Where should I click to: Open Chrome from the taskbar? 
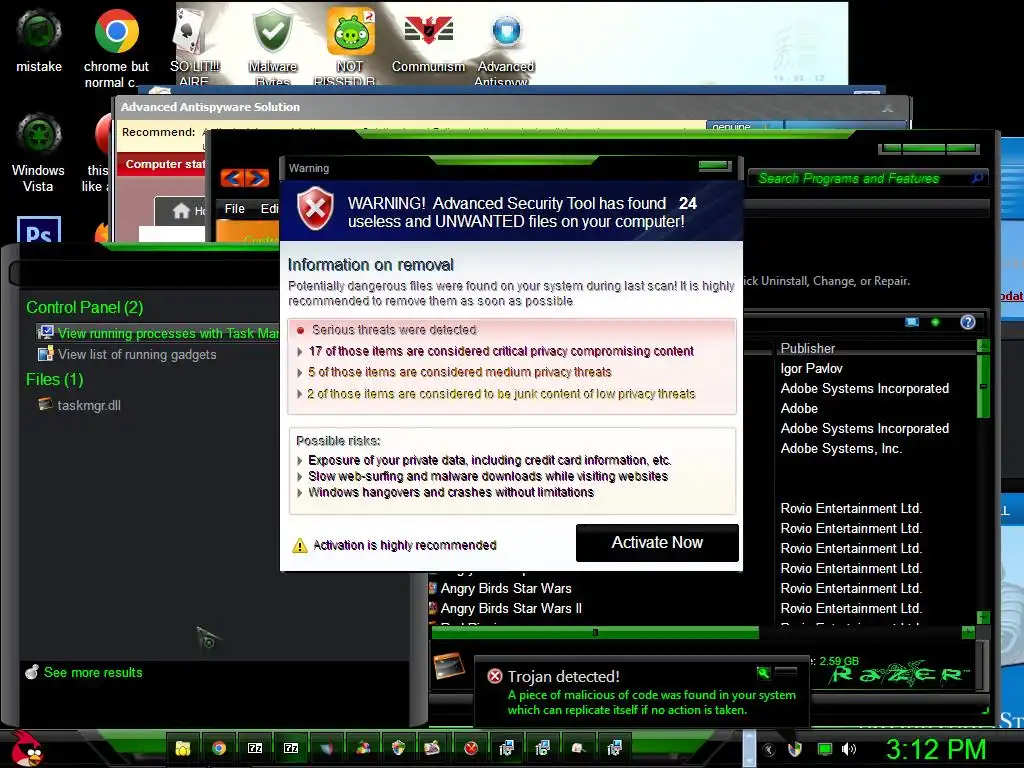219,748
